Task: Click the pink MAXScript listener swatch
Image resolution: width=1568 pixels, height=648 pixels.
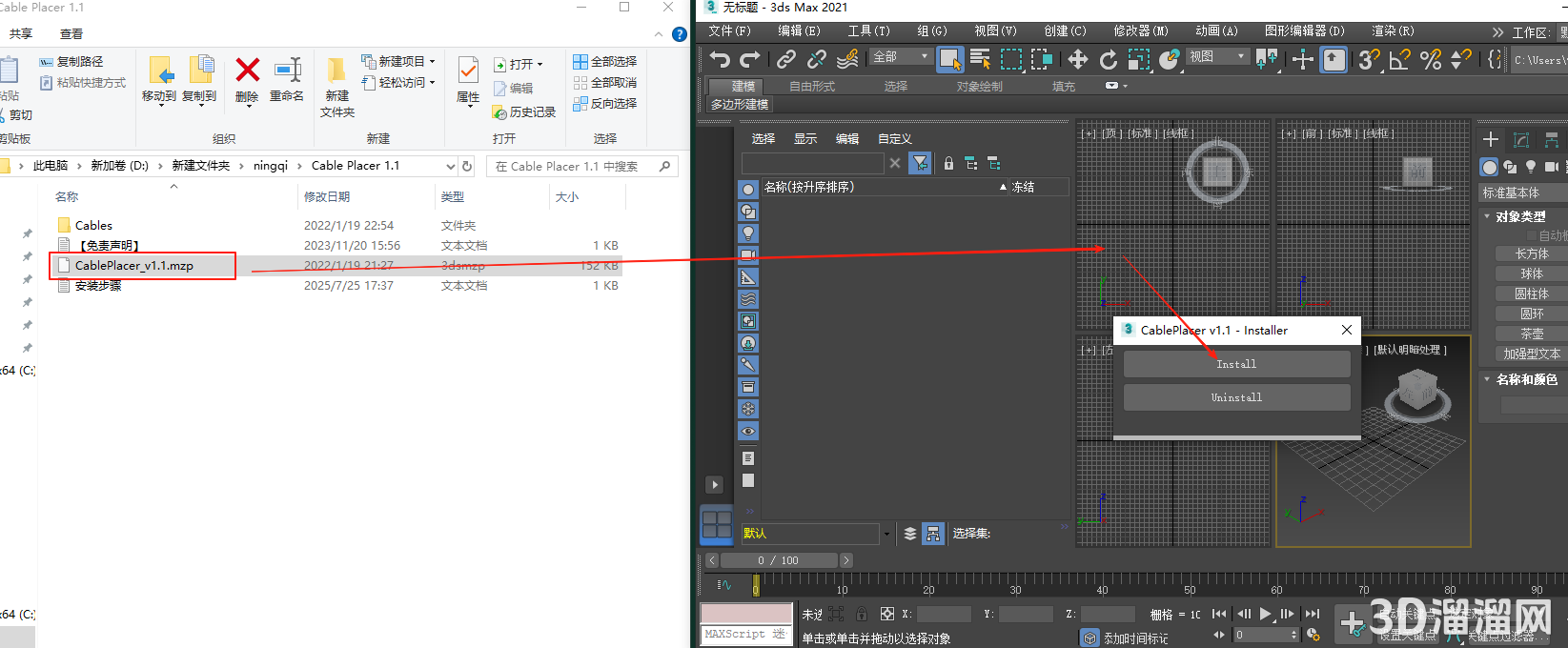Action: click(x=746, y=613)
